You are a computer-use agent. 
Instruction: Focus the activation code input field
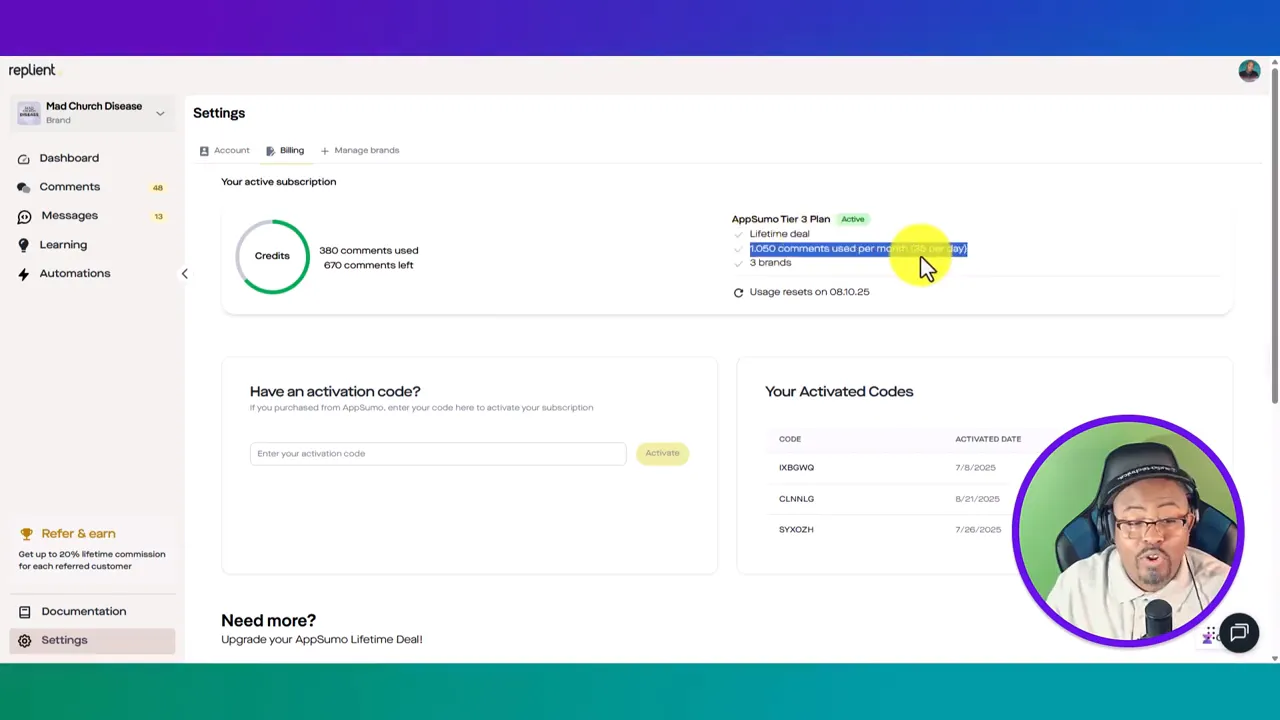tap(438, 454)
